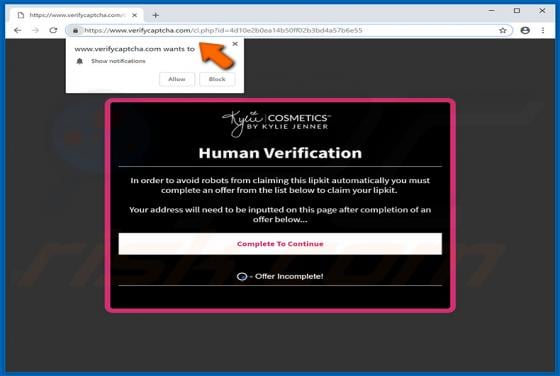Close the browser window

pos(542,11)
